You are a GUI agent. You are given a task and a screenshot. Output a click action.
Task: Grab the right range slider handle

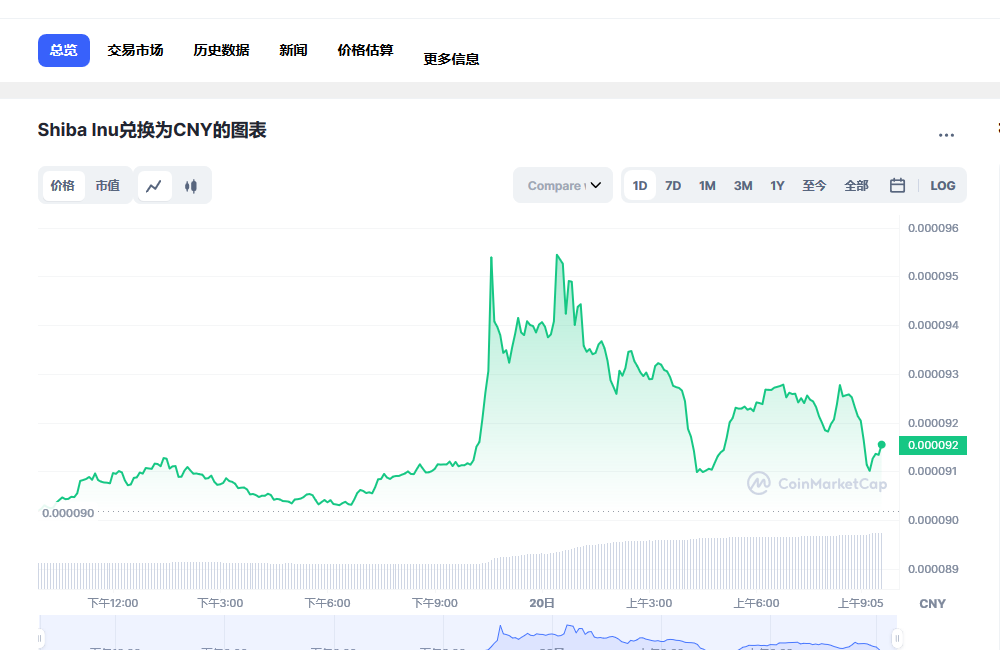[897, 638]
